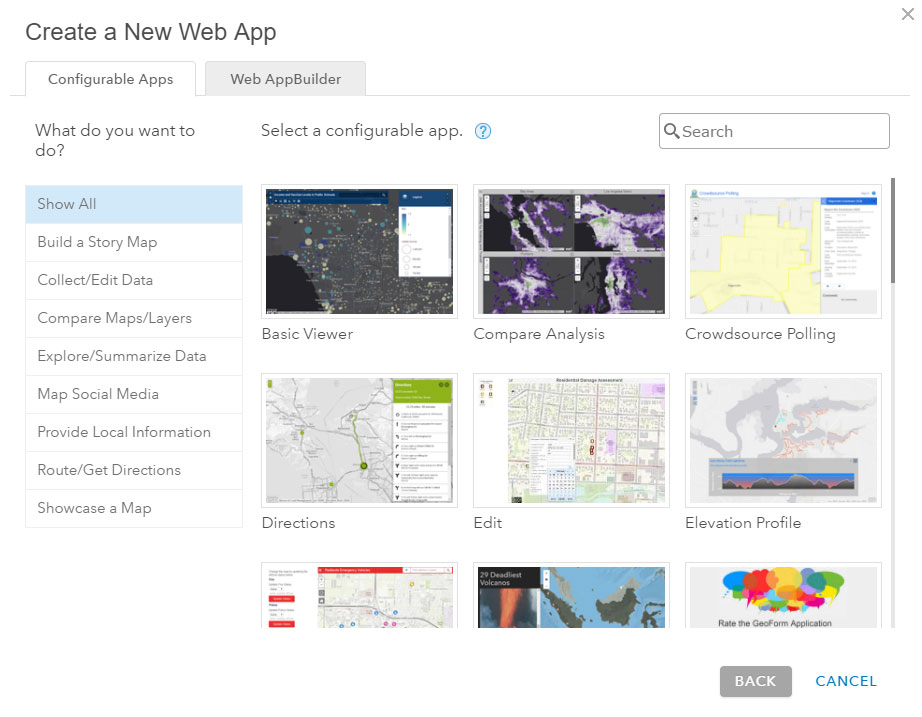
Task: Pick the Crowdsource Polling app thumbnail
Action: pyautogui.click(x=783, y=251)
